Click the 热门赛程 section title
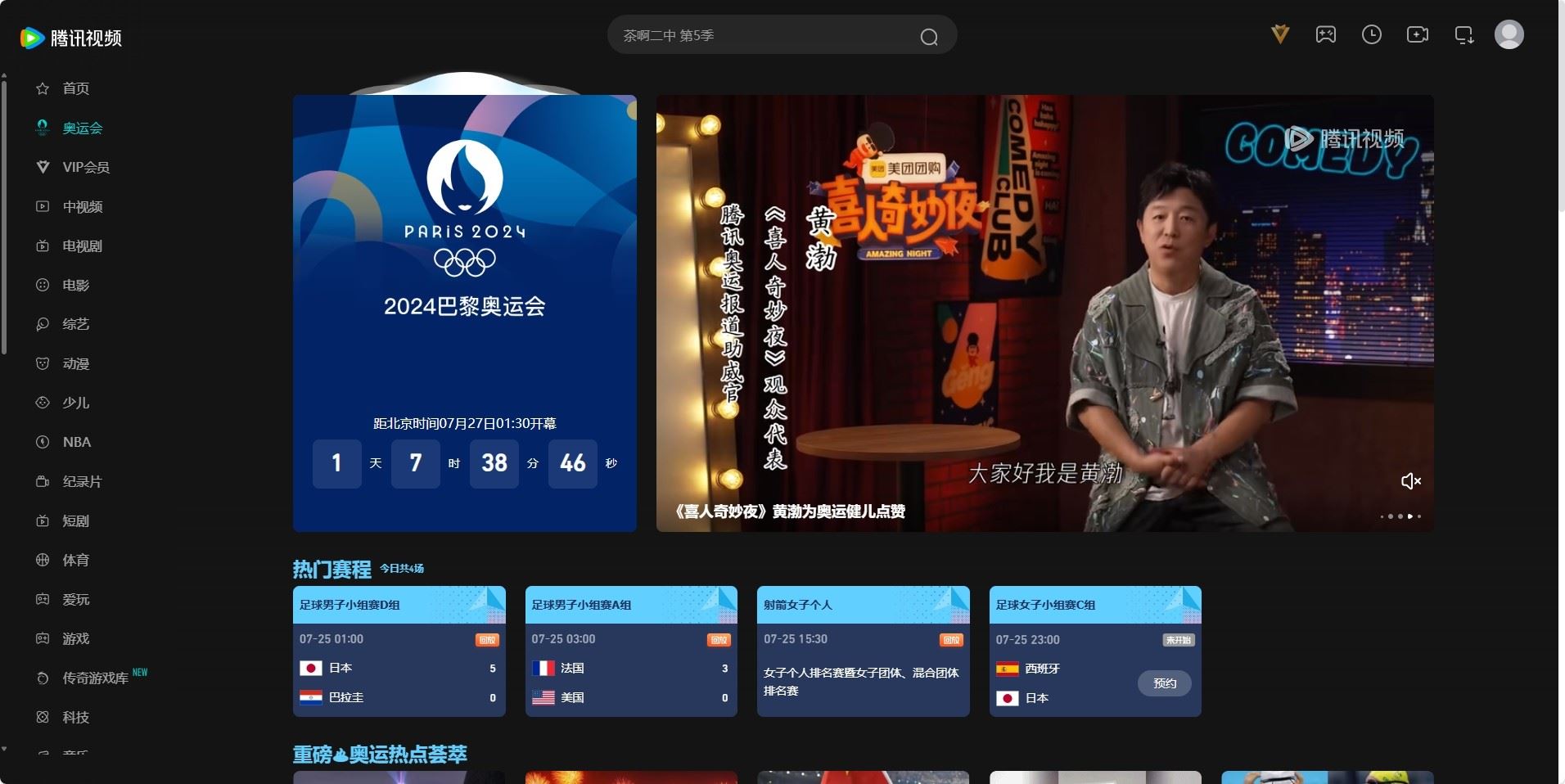1565x784 pixels. [x=332, y=569]
